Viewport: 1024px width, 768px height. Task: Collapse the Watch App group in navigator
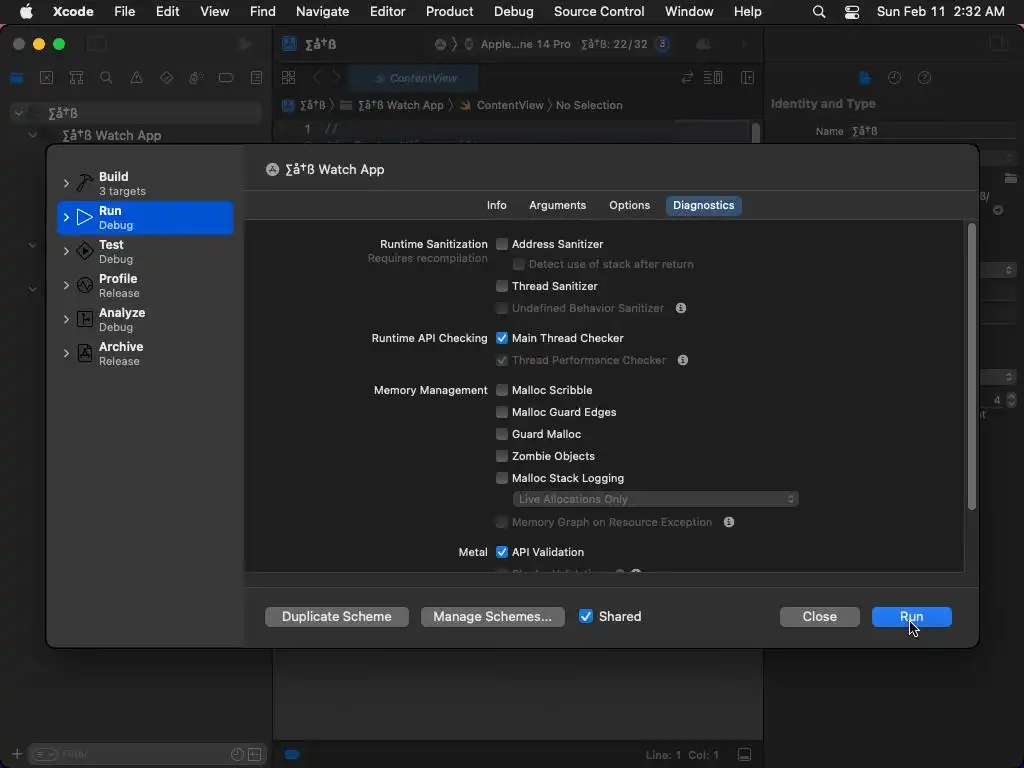32,136
